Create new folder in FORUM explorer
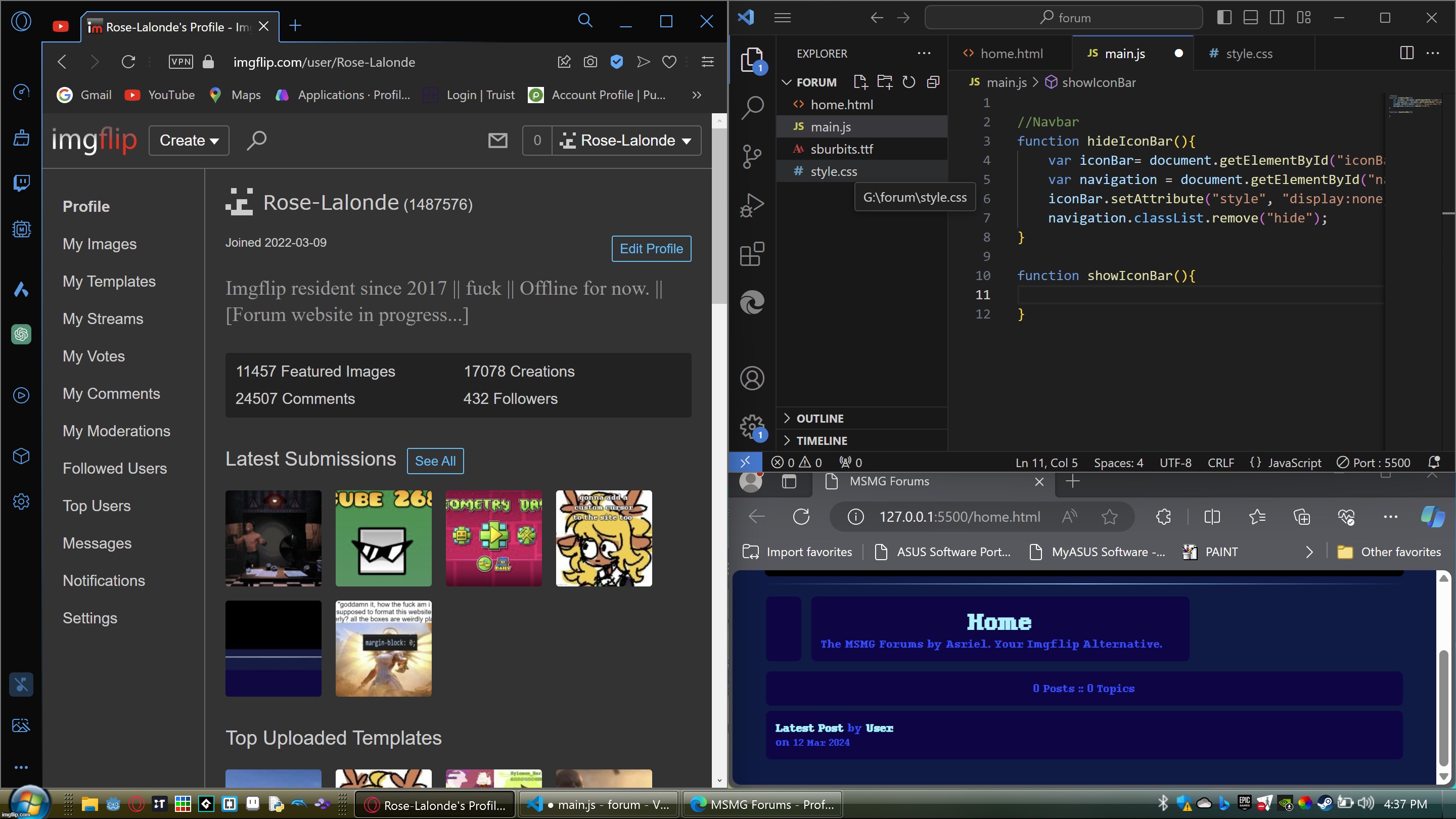Screen dimensions: 1456x819 tap(885, 82)
